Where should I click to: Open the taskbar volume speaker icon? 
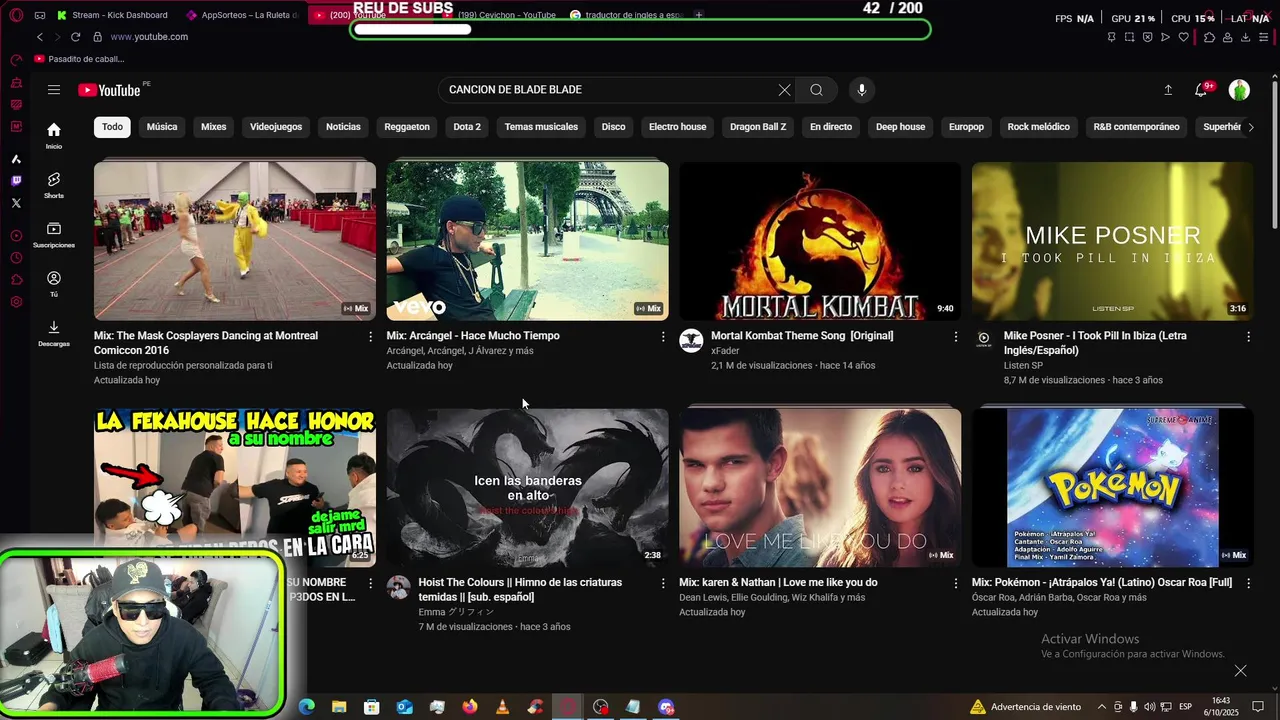coord(1149,707)
